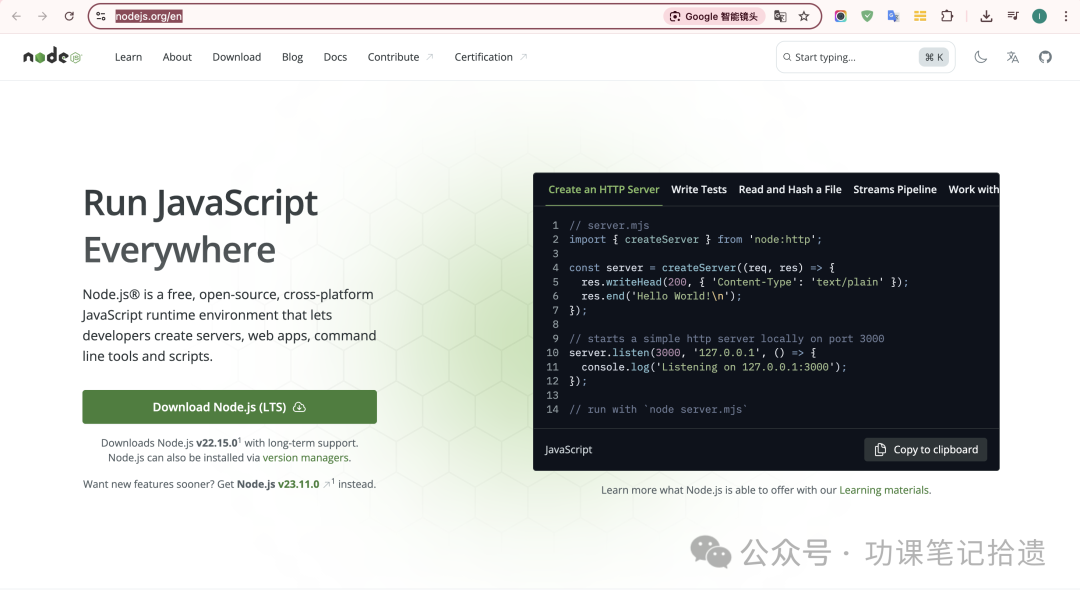Select Read and Hash a File tab
The image size is (1080, 596).
(x=790, y=189)
